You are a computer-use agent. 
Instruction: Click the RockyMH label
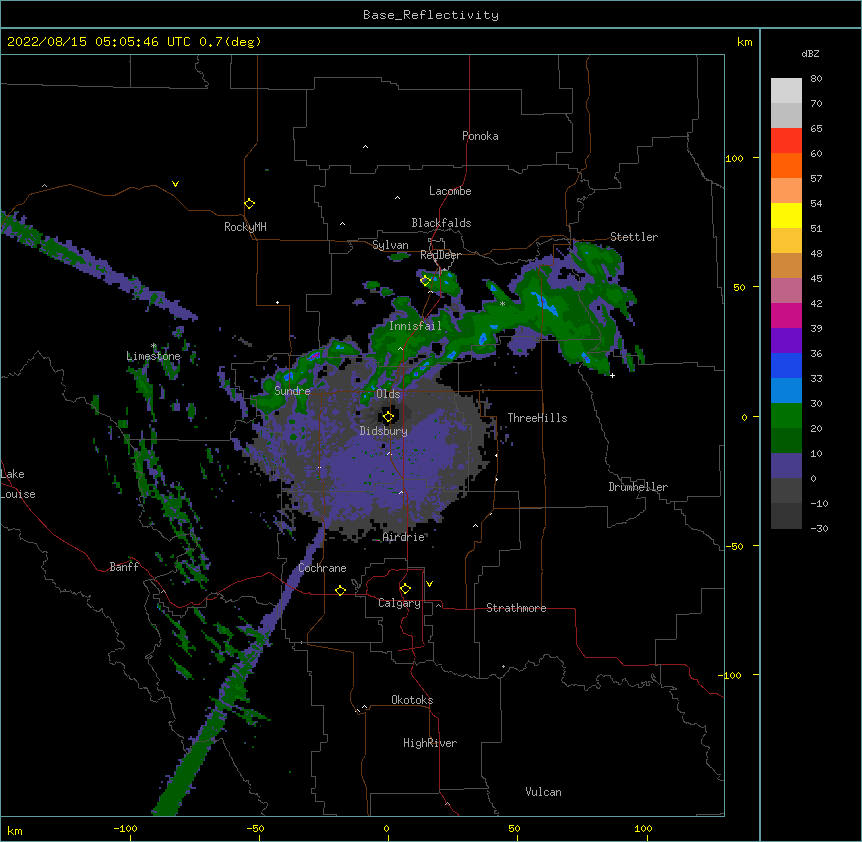coord(245,227)
